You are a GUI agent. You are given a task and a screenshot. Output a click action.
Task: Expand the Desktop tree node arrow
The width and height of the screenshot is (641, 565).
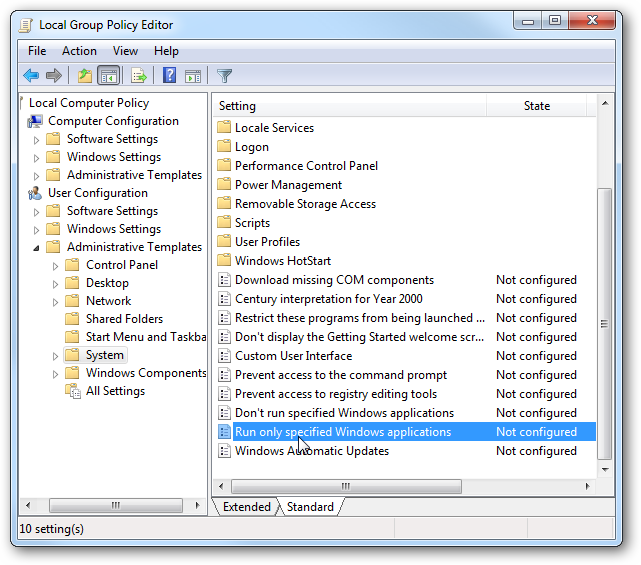coord(55,284)
